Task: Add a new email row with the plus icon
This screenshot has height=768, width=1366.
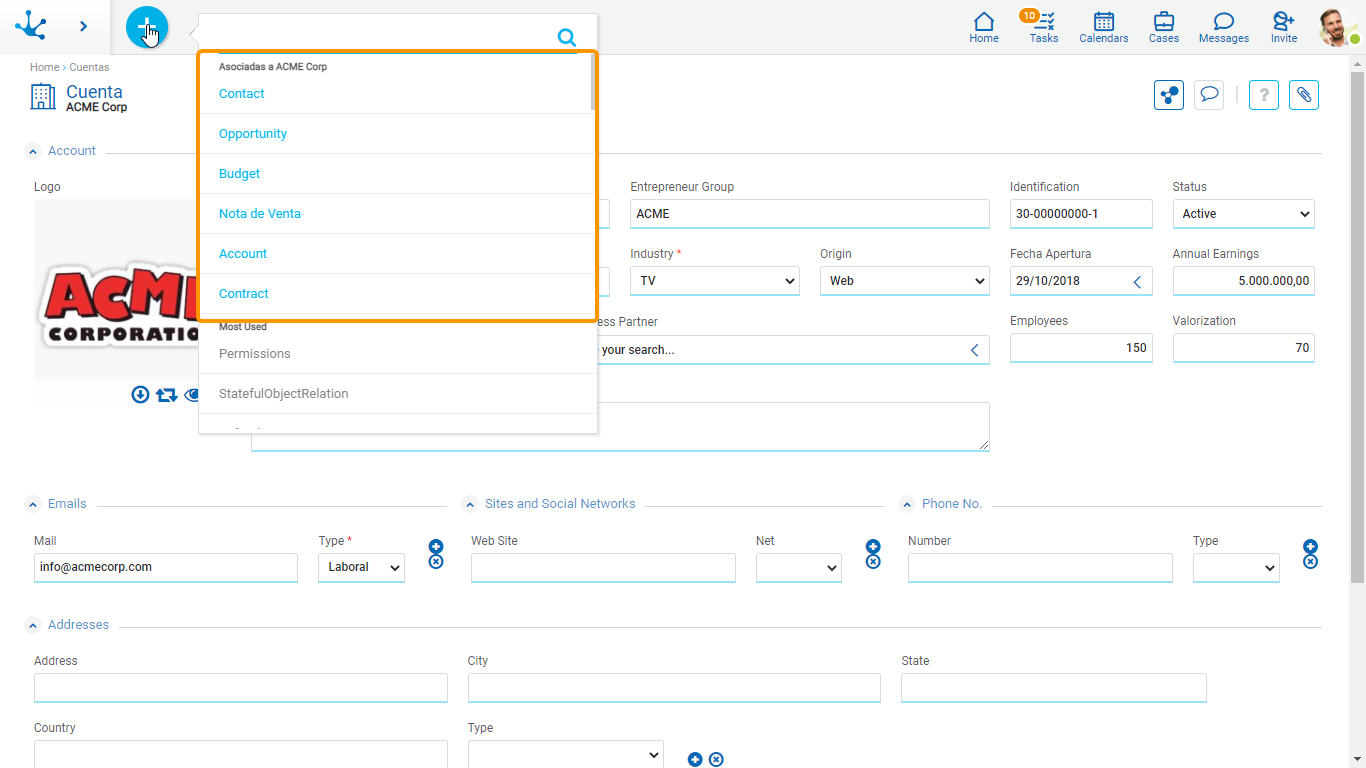Action: pyautogui.click(x=435, y=546)
